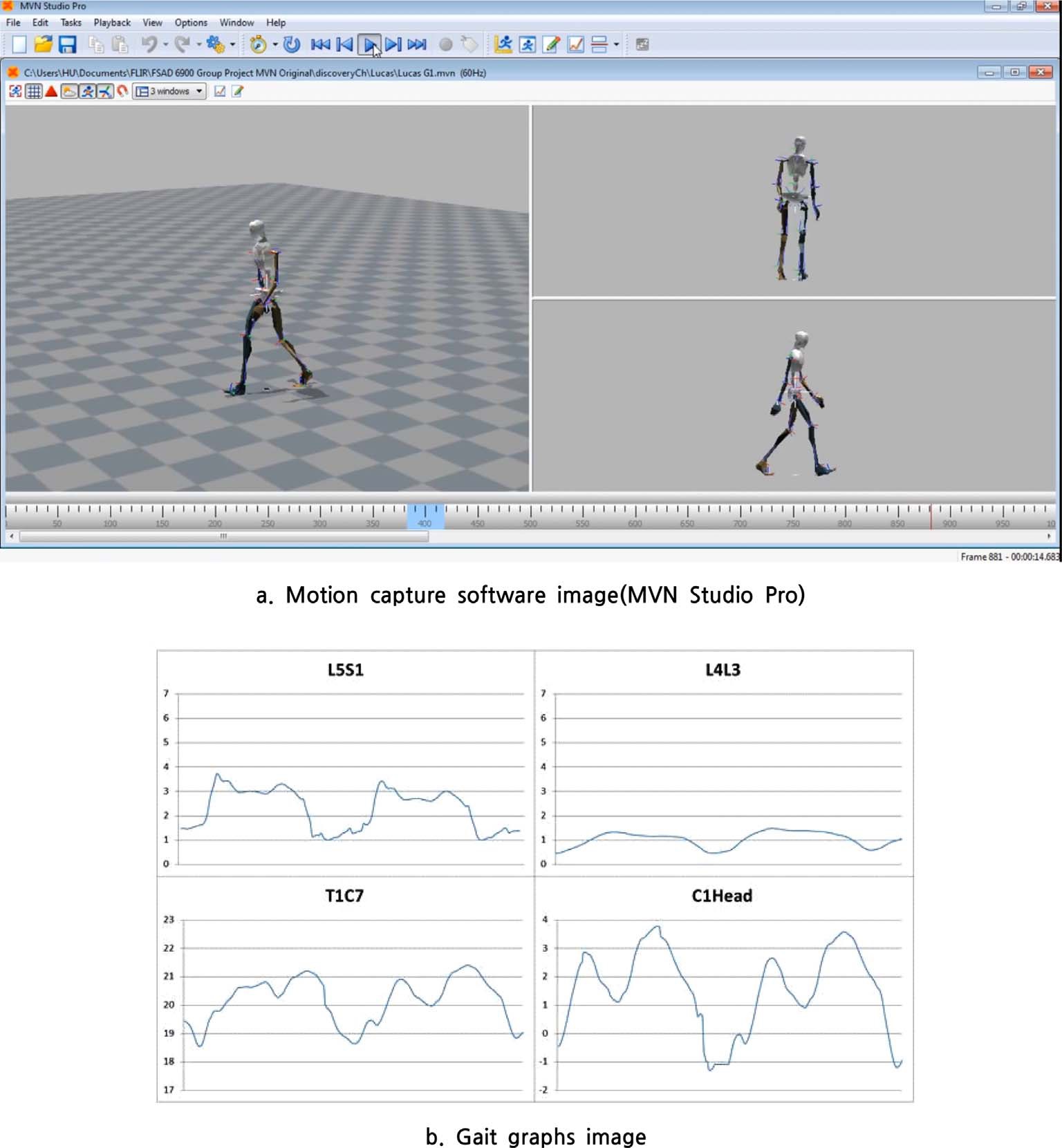
Task: Toggle the running-figure icon in document toolbar
Action: point(87,91)
